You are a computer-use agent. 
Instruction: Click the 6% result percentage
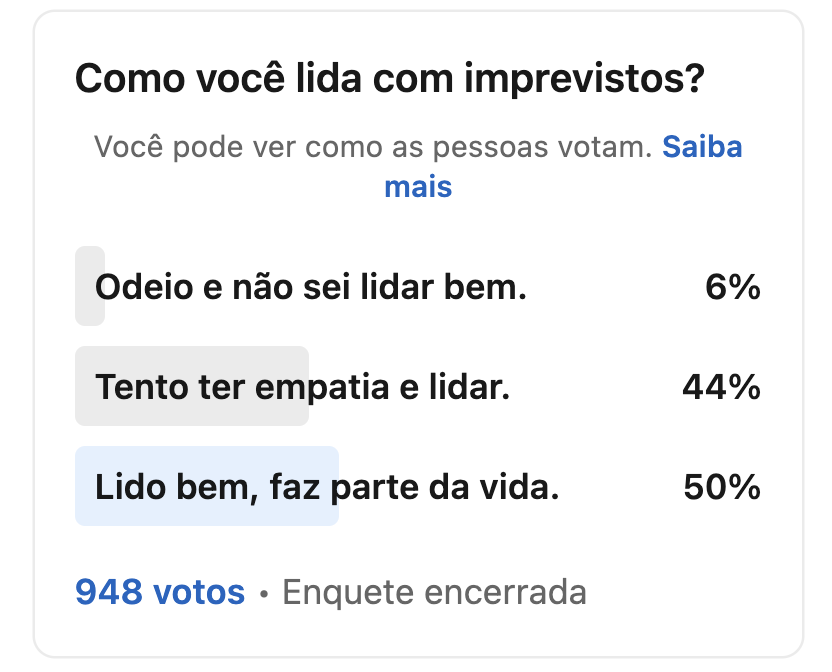[x=732, y=288]
